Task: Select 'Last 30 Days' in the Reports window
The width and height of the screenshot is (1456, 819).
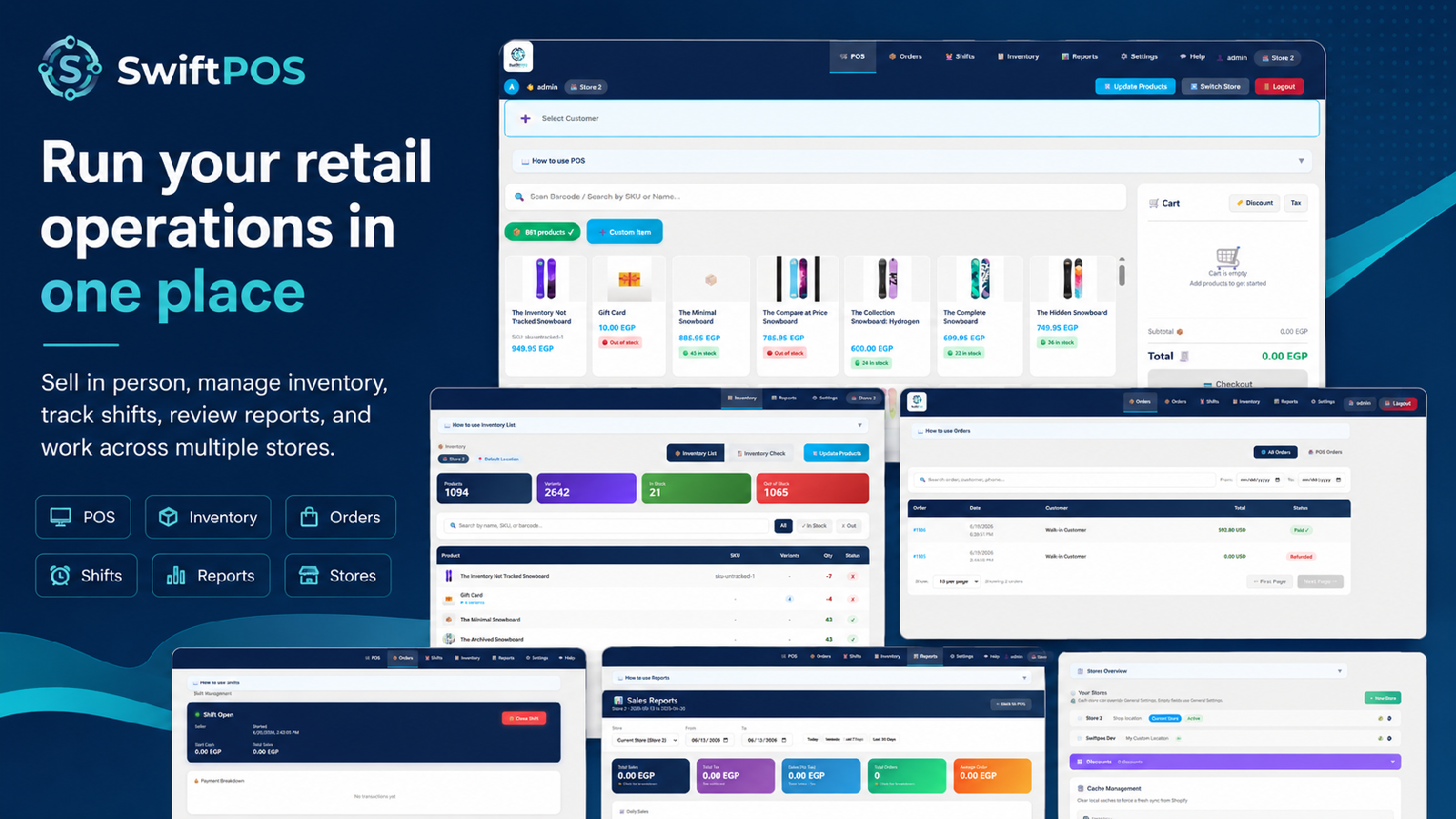Action: pyautogui.click(x=885, y=740)
